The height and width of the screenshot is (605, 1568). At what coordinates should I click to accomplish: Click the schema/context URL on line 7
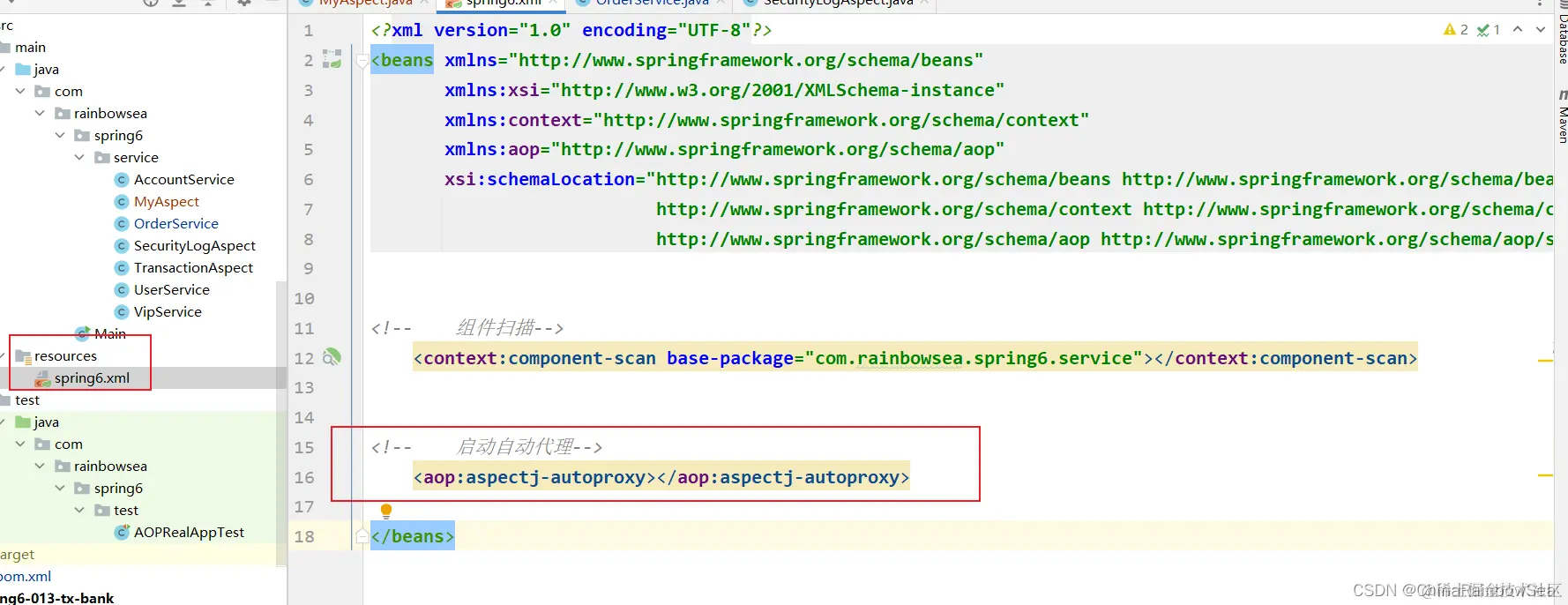tap(893, 209)
